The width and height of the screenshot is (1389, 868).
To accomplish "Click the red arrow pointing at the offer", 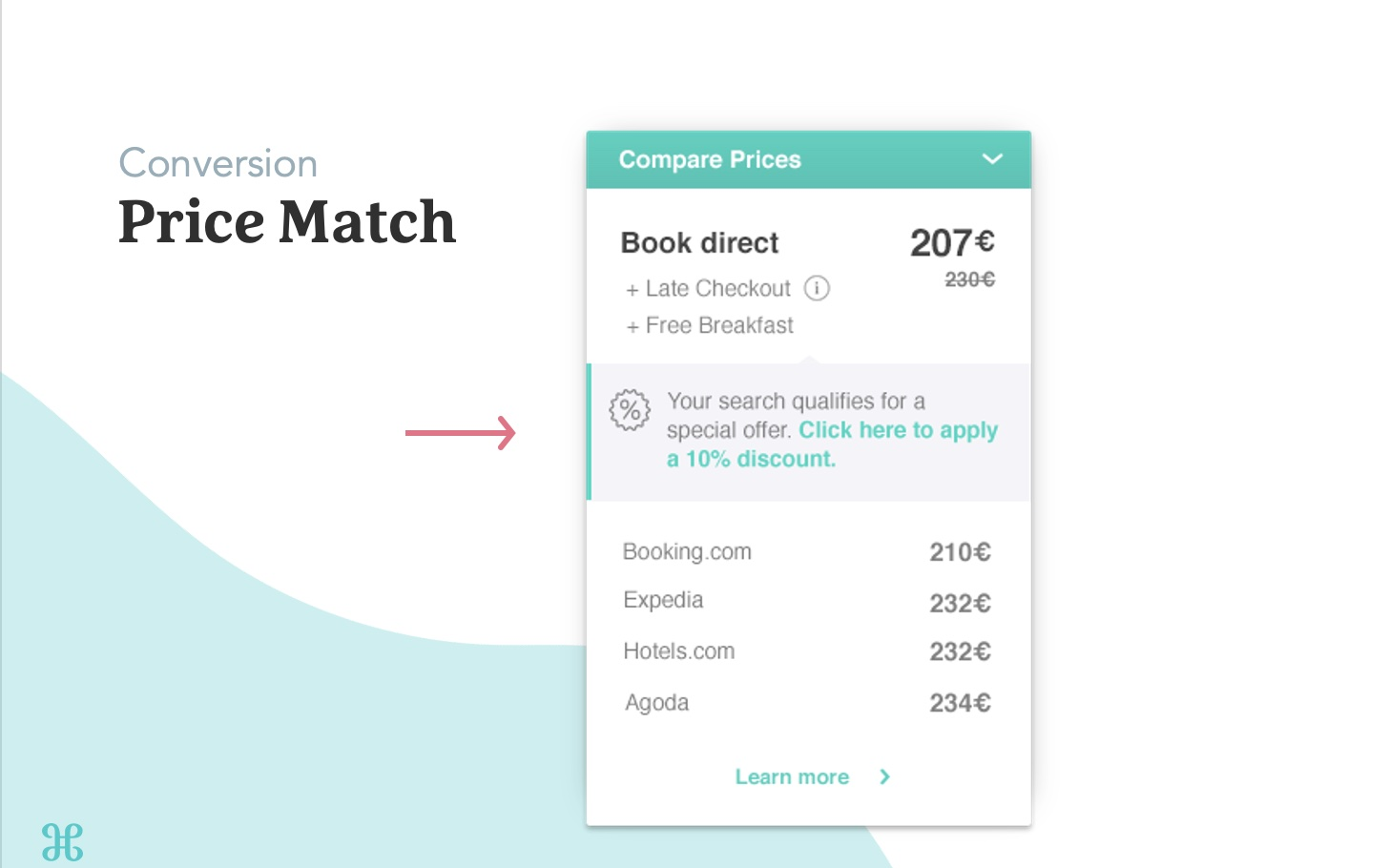I will [460, 433].
